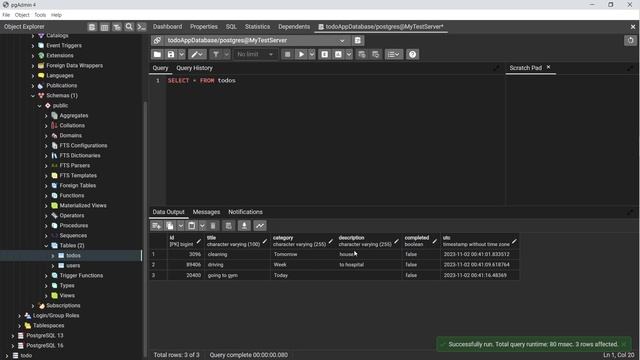Expand the Functions node

46,196
